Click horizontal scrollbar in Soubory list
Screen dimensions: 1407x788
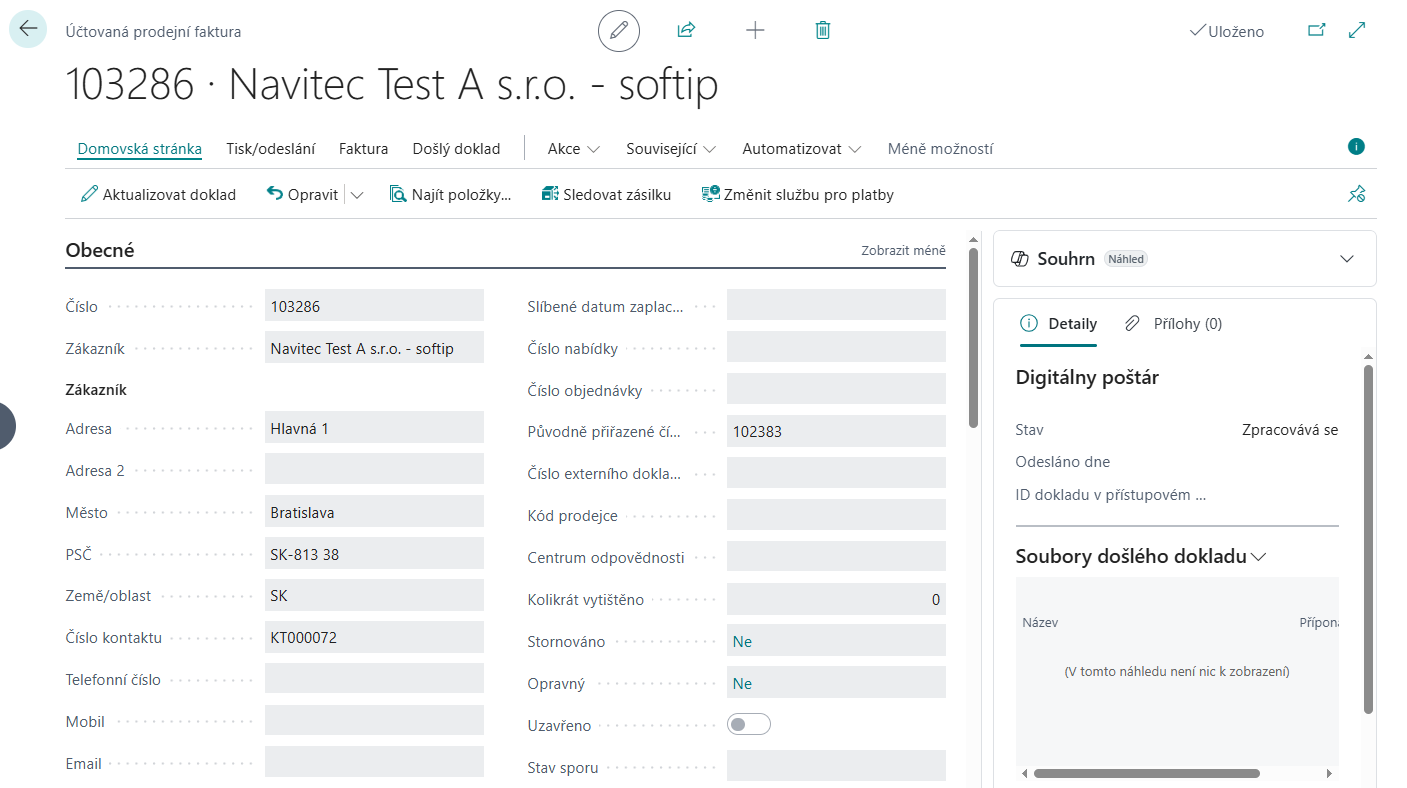tap(1146, 773)
